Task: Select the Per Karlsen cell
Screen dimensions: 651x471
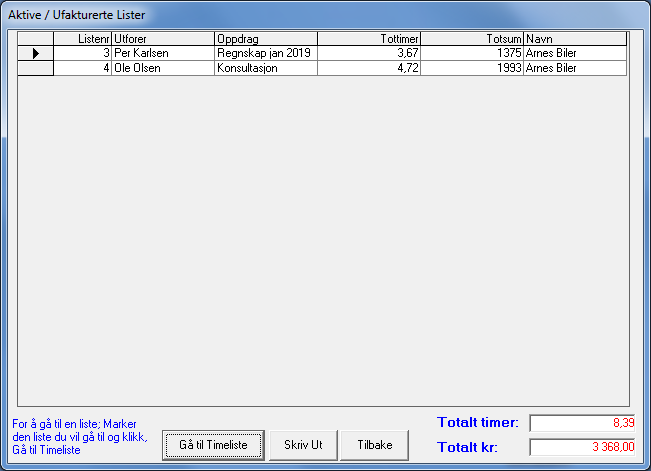Action: click(163, 53)
